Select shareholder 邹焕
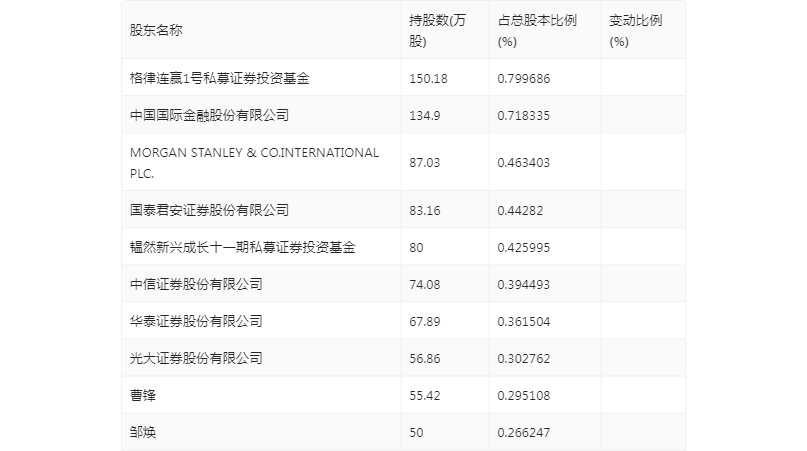 [143, 432]
